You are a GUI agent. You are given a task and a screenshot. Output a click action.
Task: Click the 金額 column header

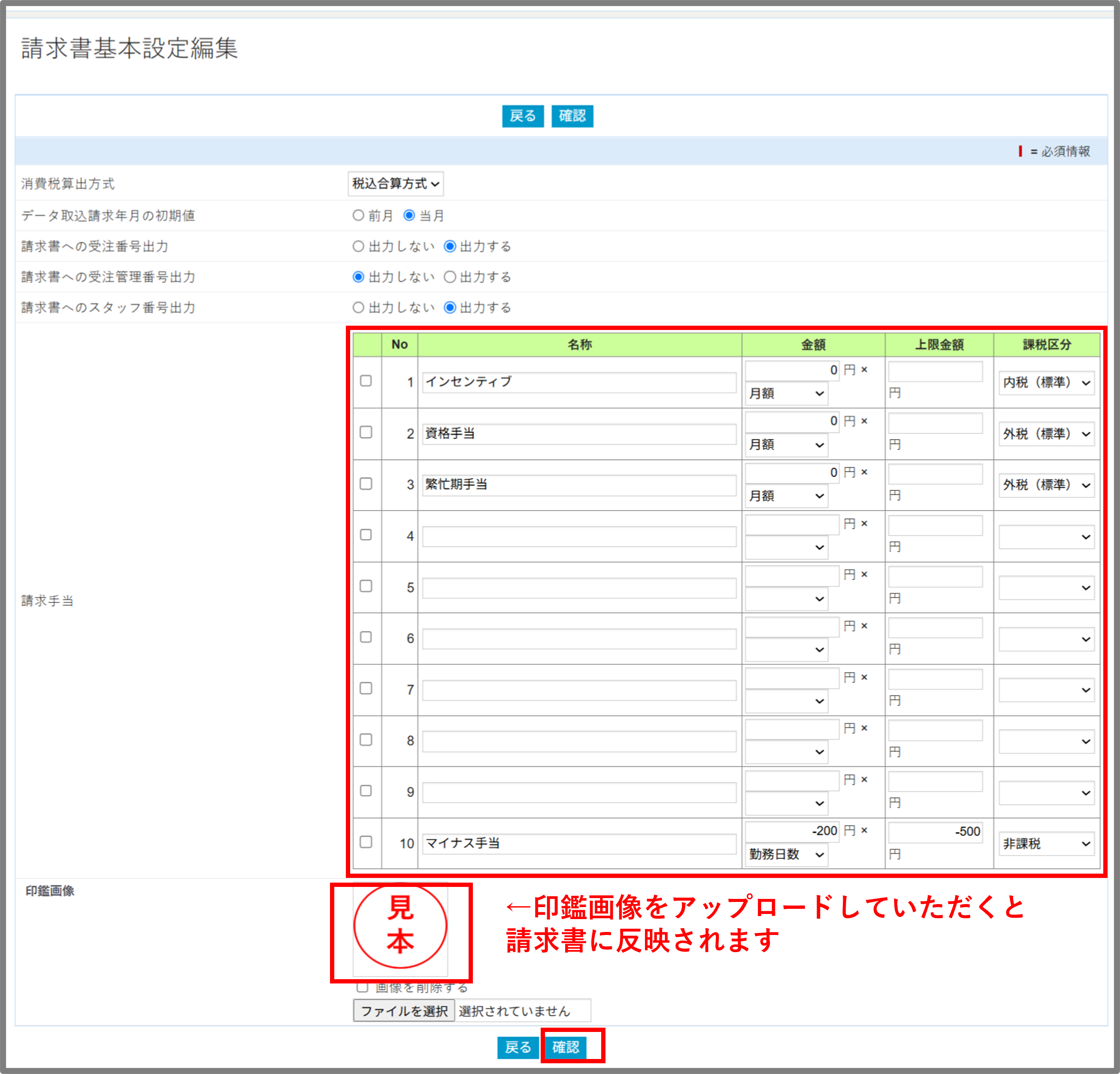pyautogui.click(x=813, y=345)
